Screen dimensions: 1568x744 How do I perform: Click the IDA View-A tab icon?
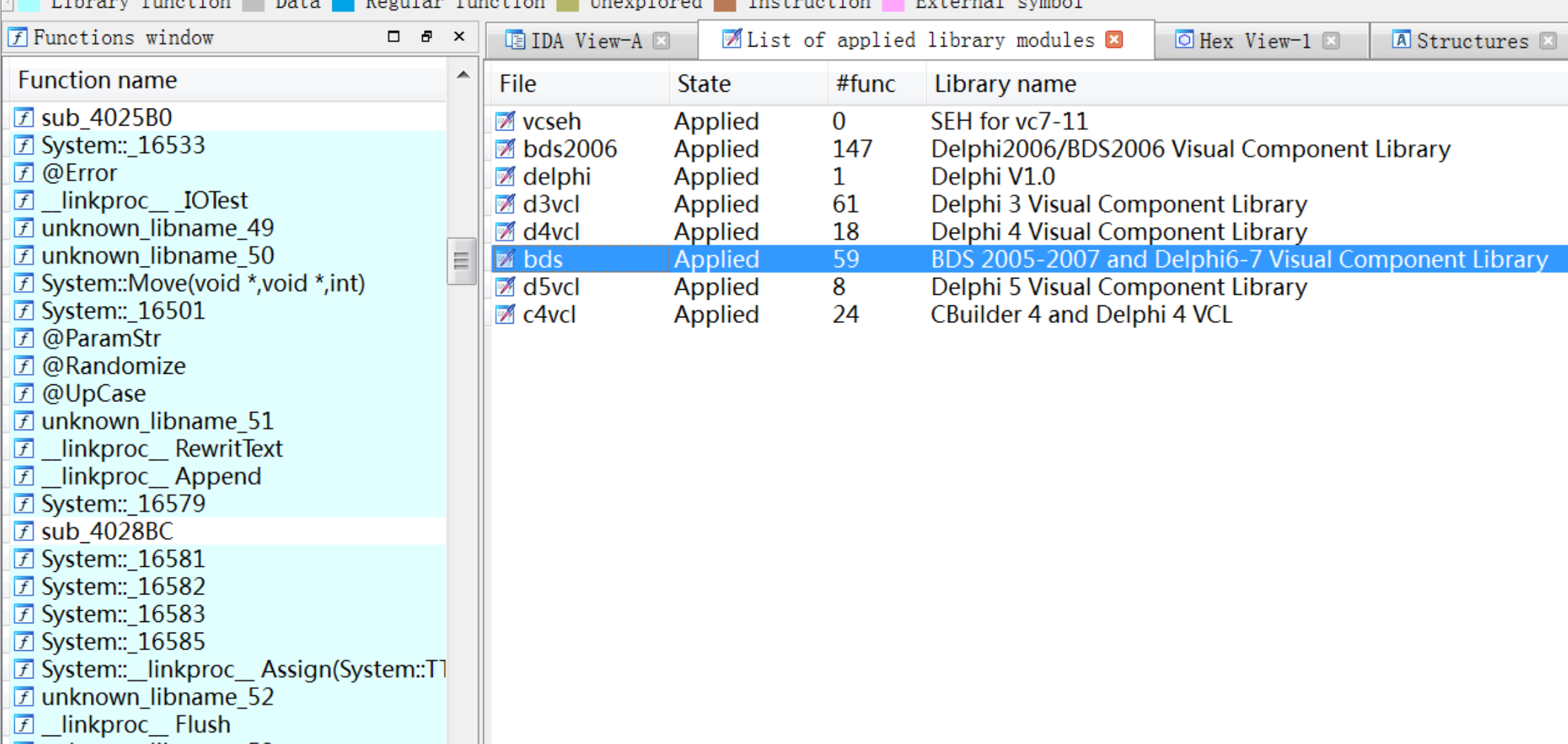(x=515, y=40)
